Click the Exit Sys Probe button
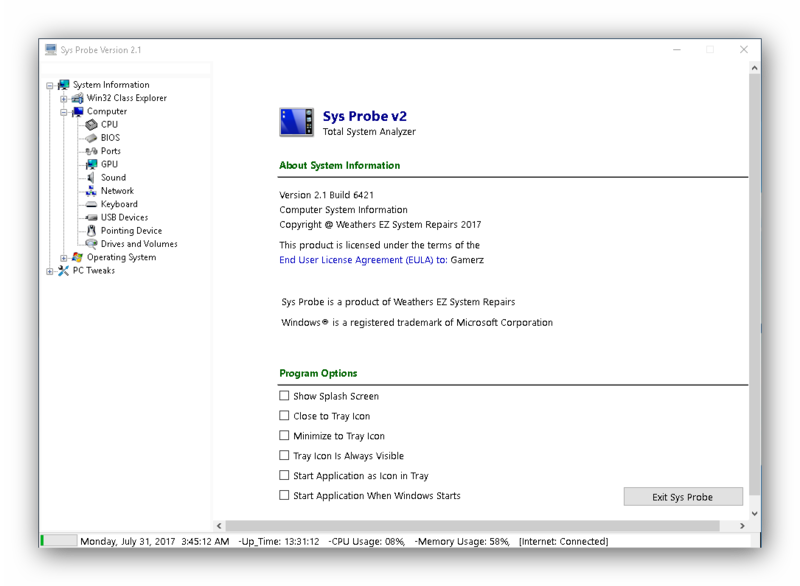The height and width of the screenshot is (586, 800). tap(683, 497)
